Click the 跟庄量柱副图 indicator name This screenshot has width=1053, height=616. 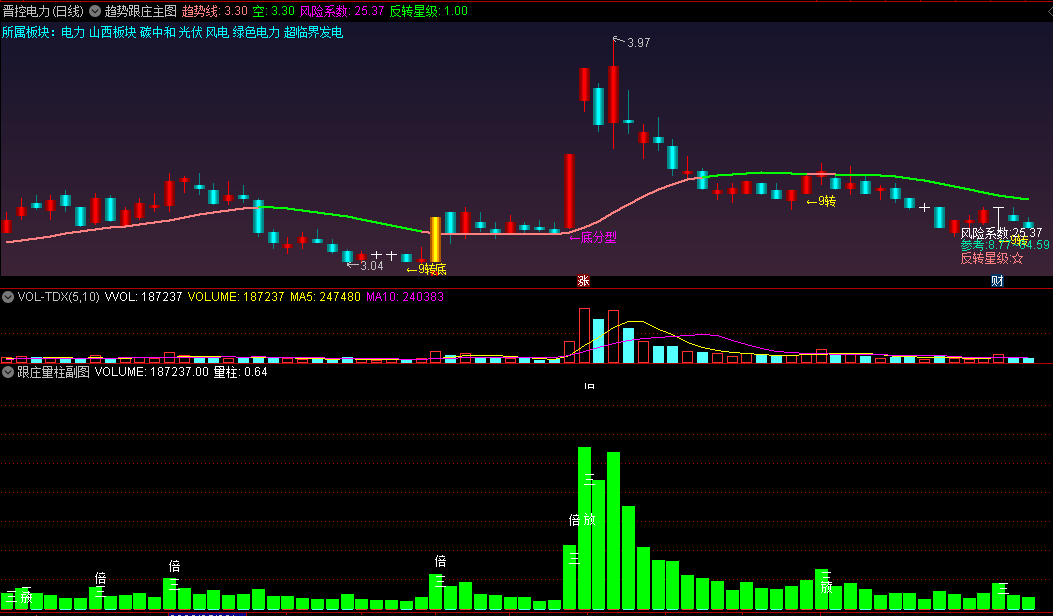pos(53,371)
